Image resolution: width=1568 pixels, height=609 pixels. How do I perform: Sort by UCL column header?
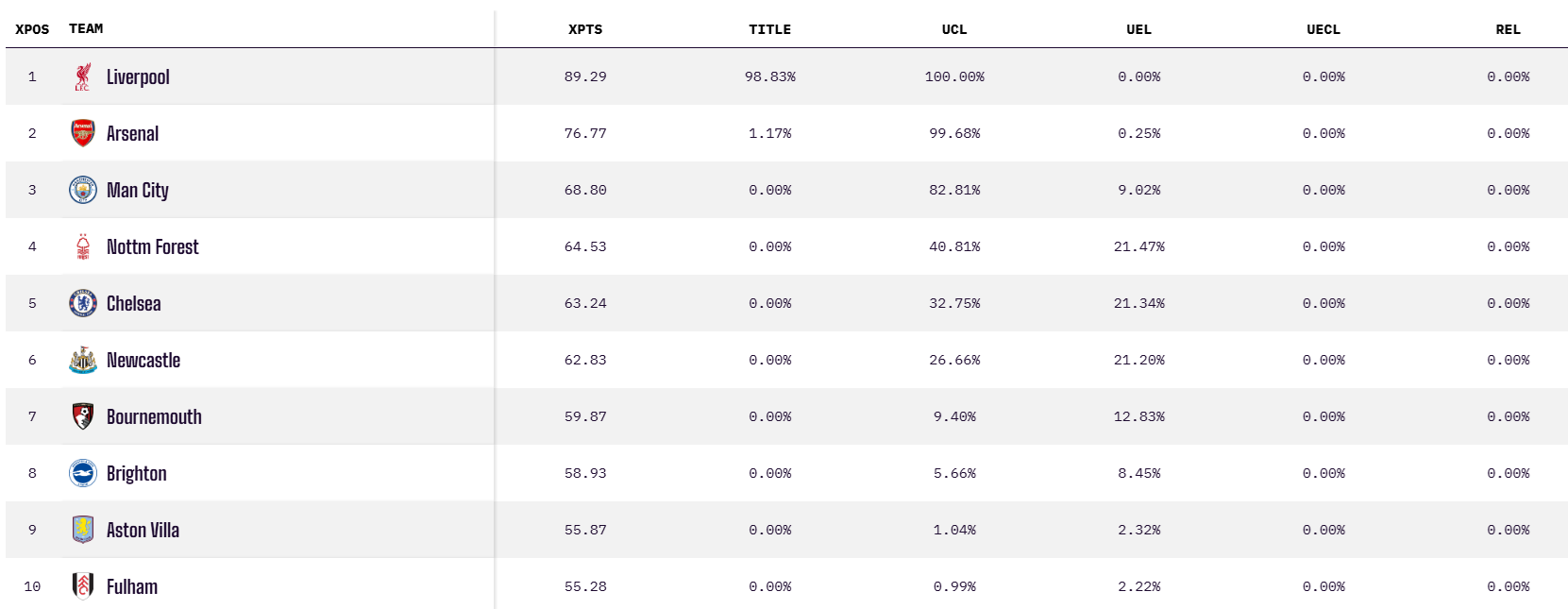tap(954, 29)
